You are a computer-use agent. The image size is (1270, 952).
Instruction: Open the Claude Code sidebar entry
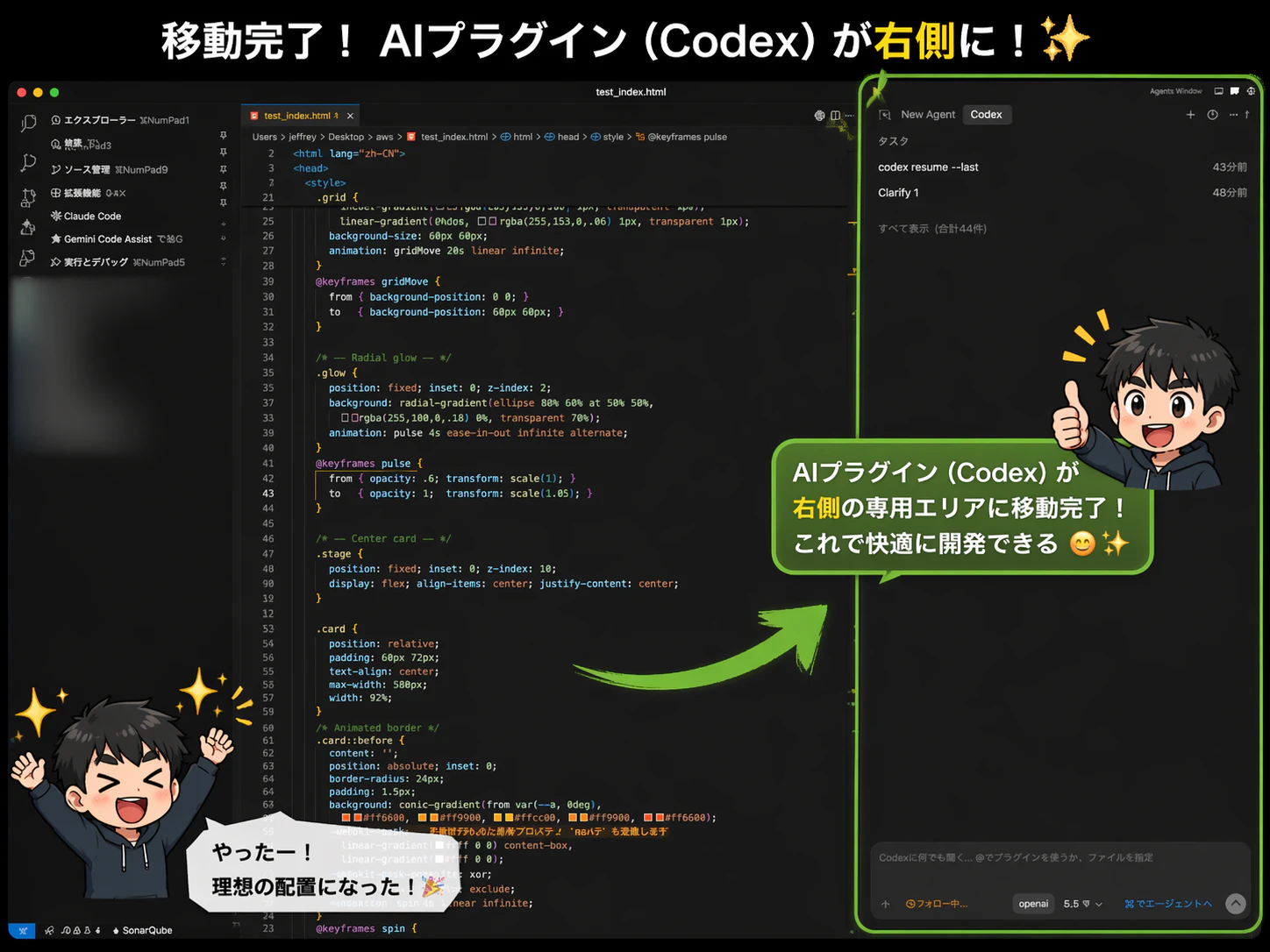[86, 216]
